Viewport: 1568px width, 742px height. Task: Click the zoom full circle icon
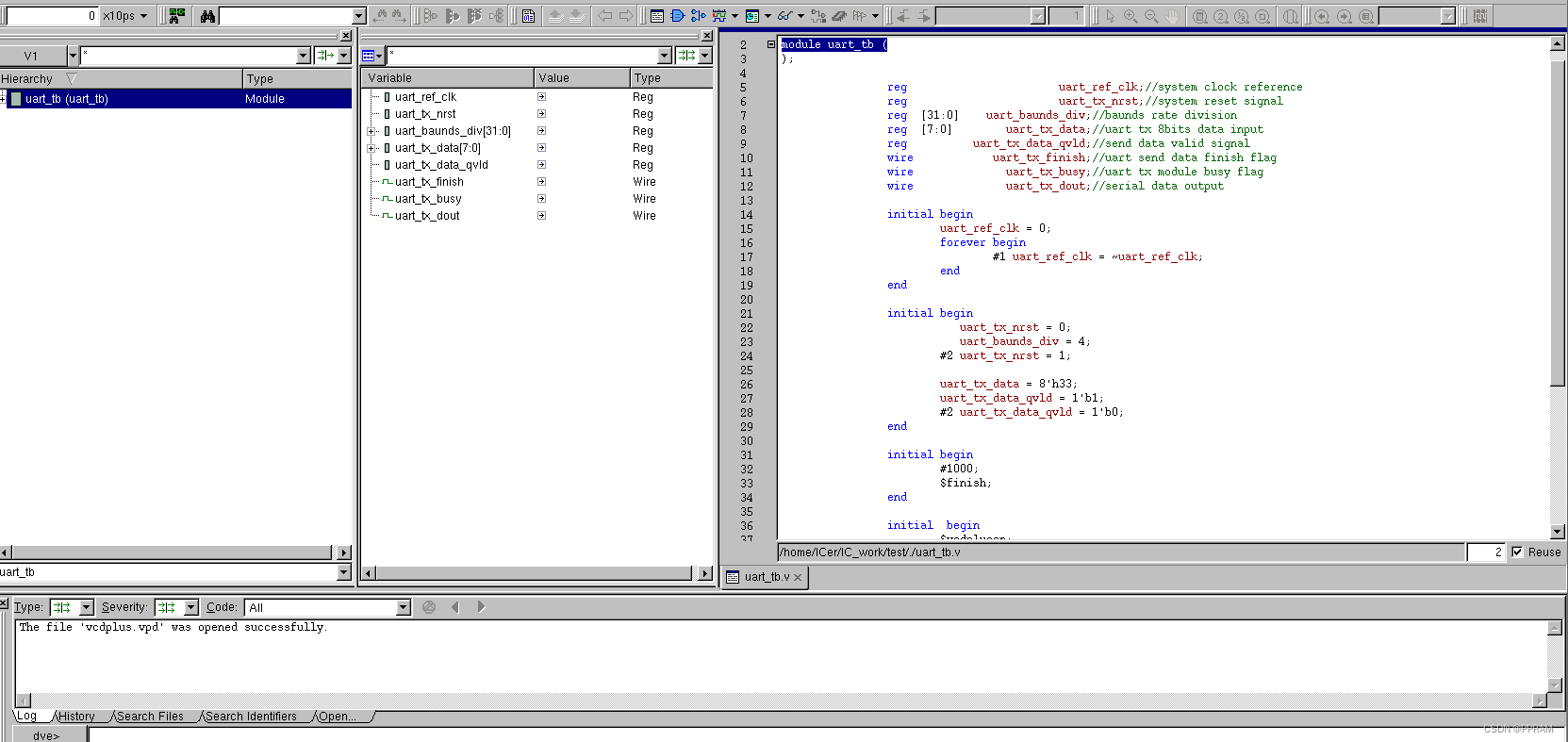point(1200,16)
